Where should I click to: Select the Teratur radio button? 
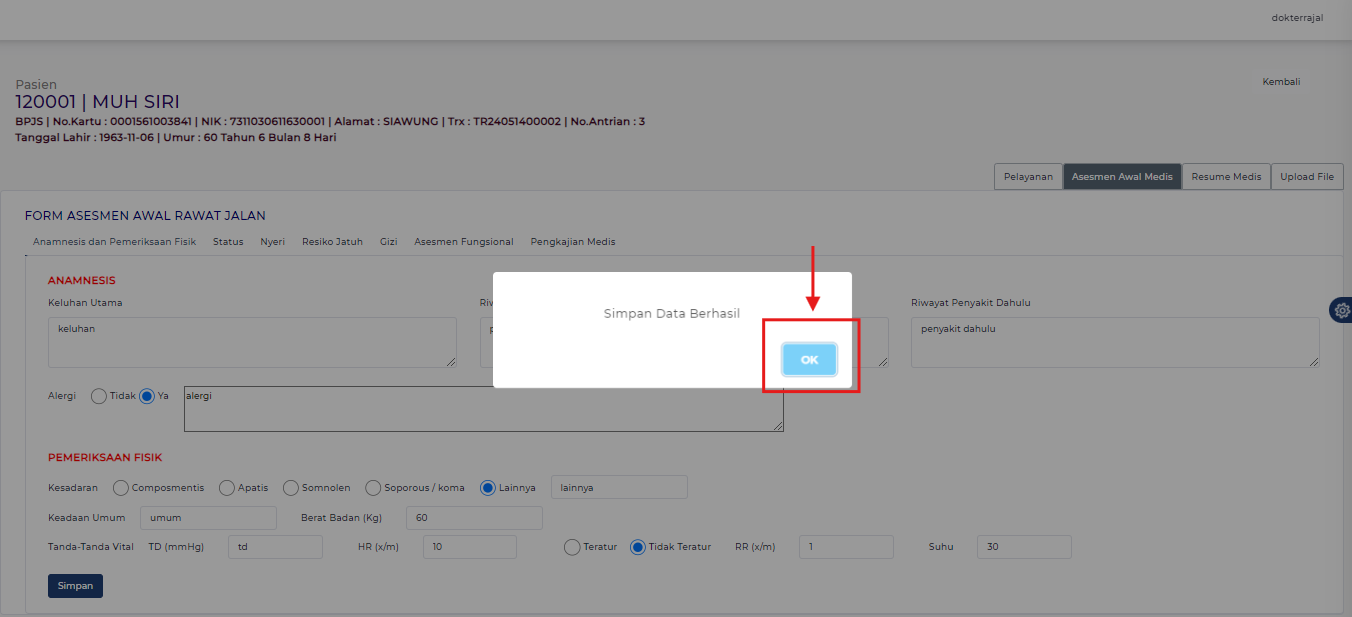(572, 547)
